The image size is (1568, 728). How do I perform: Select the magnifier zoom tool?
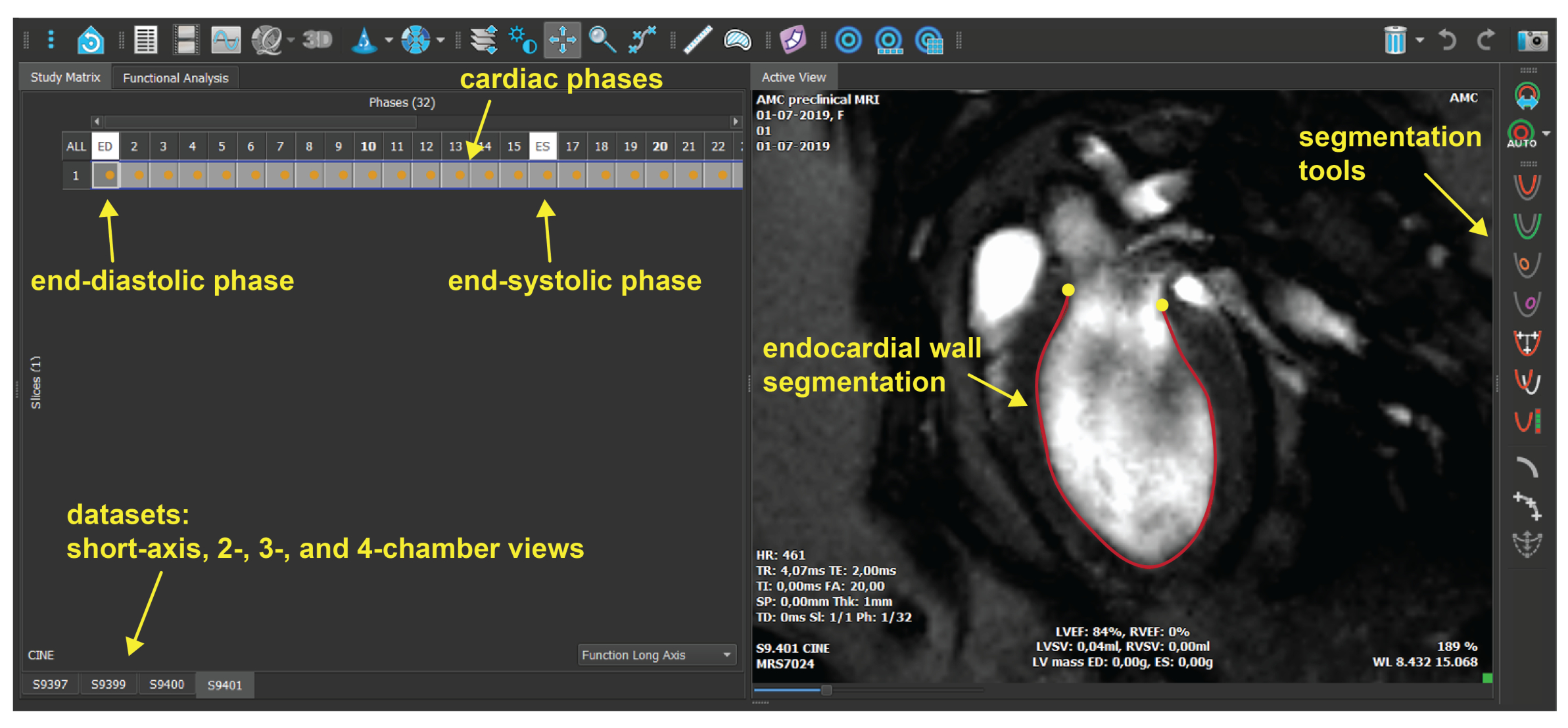pos(602,40)
